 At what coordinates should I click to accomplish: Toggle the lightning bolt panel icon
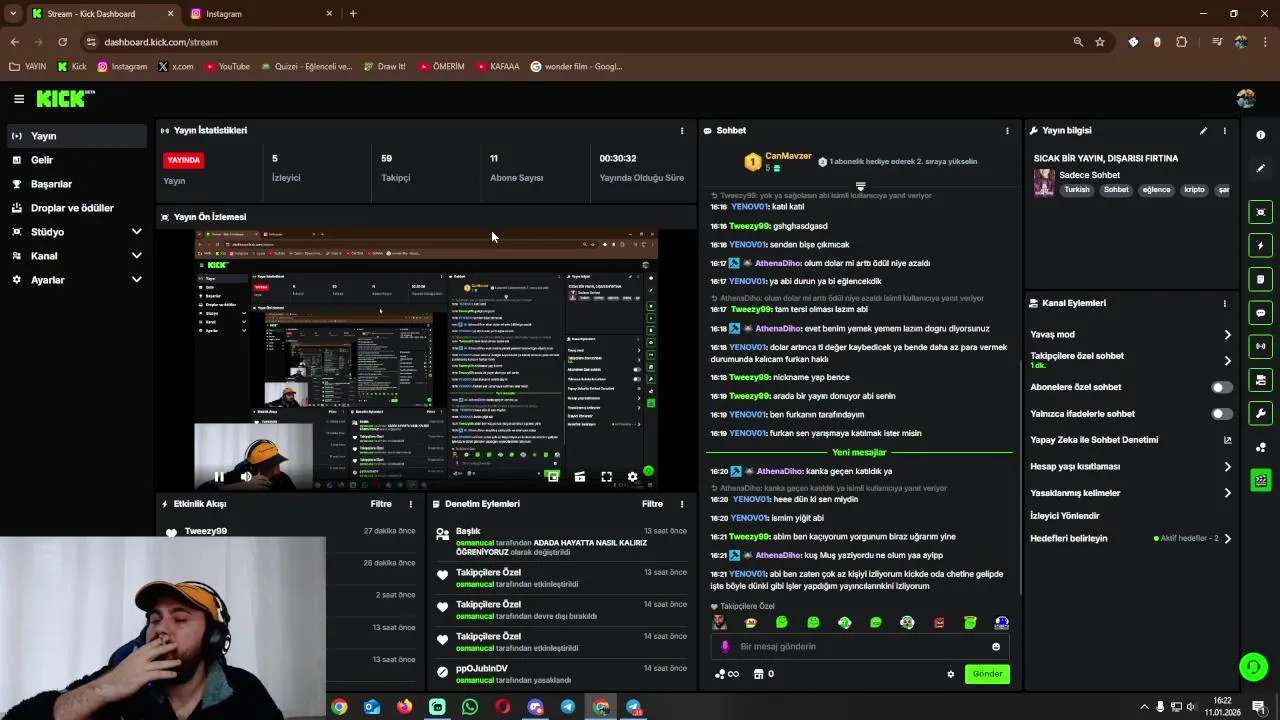click(1260, 245)
